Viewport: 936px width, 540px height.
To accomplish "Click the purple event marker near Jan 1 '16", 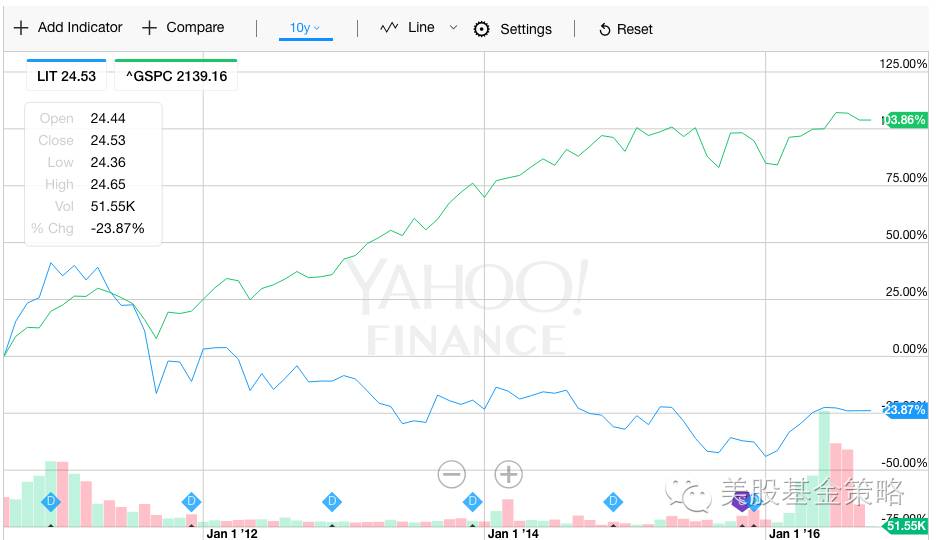I will [741, 501].
